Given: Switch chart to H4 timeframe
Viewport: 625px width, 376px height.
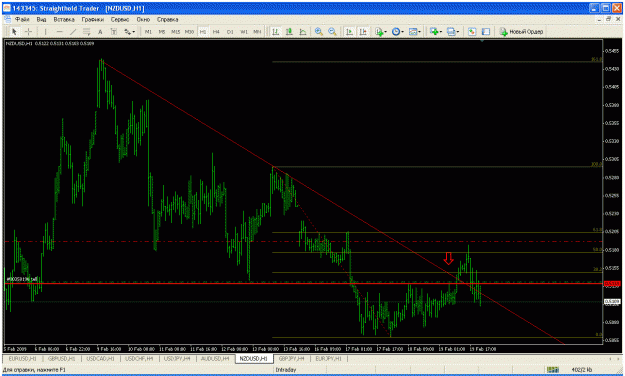Looking at the screenshot, I should (216, 31).
